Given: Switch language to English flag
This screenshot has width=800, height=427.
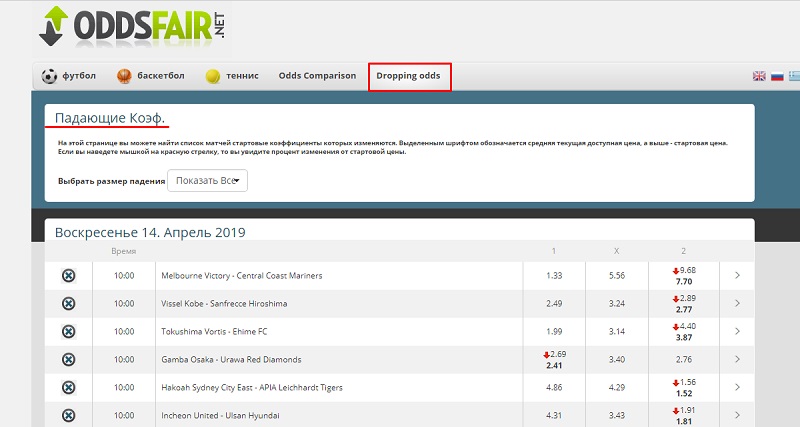Looking at the screenshot, I should 759,76.
